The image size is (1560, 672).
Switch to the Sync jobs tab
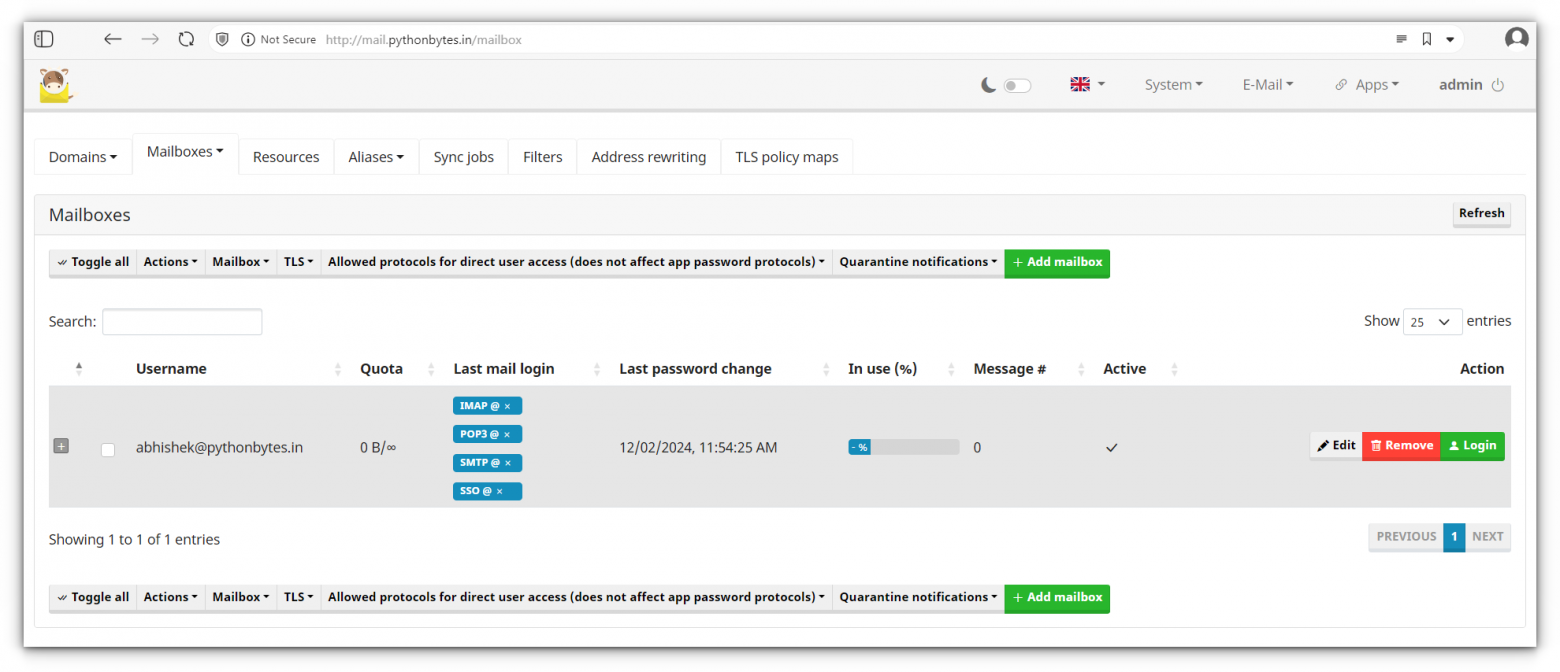463,157
